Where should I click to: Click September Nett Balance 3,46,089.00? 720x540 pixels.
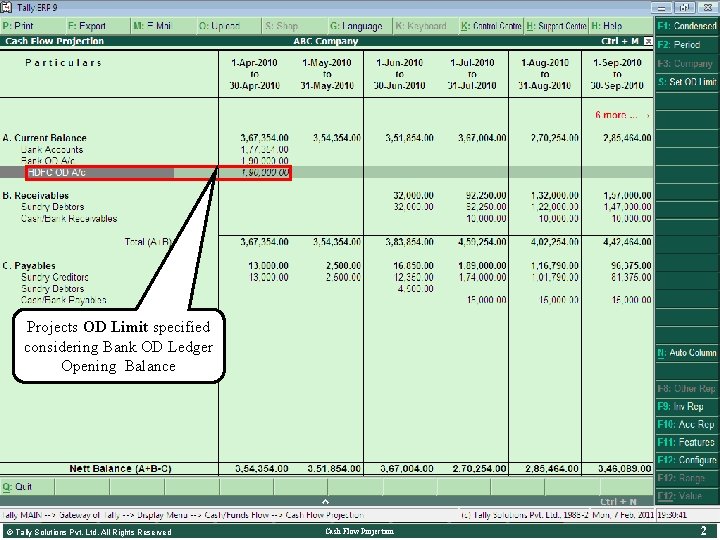point(624,469)
